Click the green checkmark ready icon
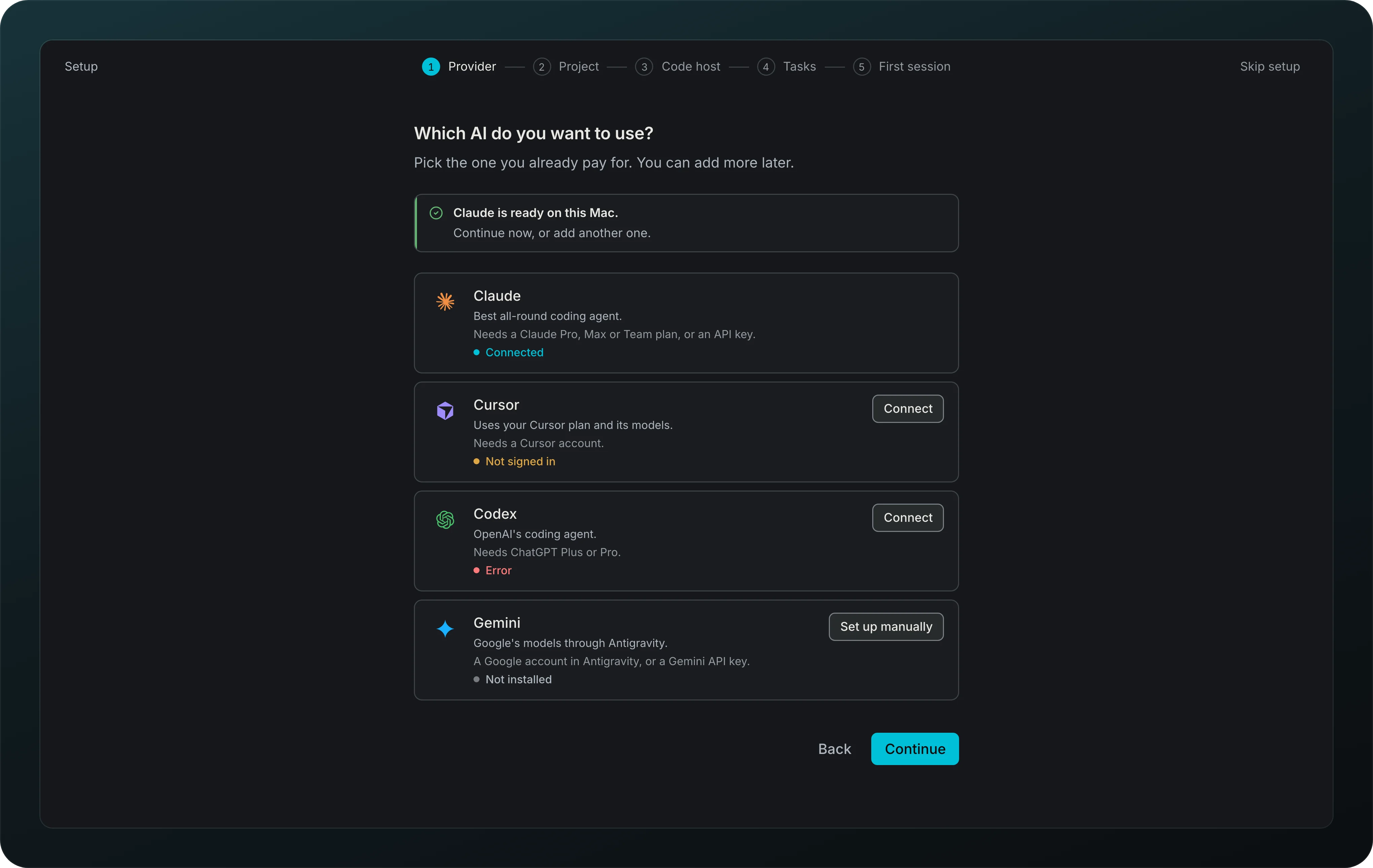 tap(435, 213)
